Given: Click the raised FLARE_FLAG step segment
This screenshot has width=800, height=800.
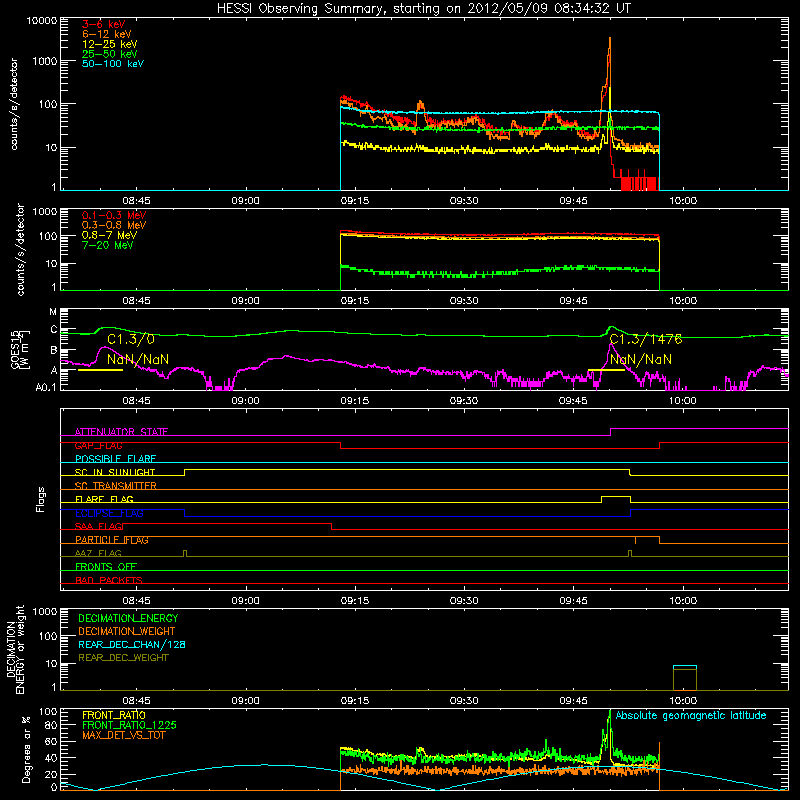Looking at the screenshot, I should point(616,496).
